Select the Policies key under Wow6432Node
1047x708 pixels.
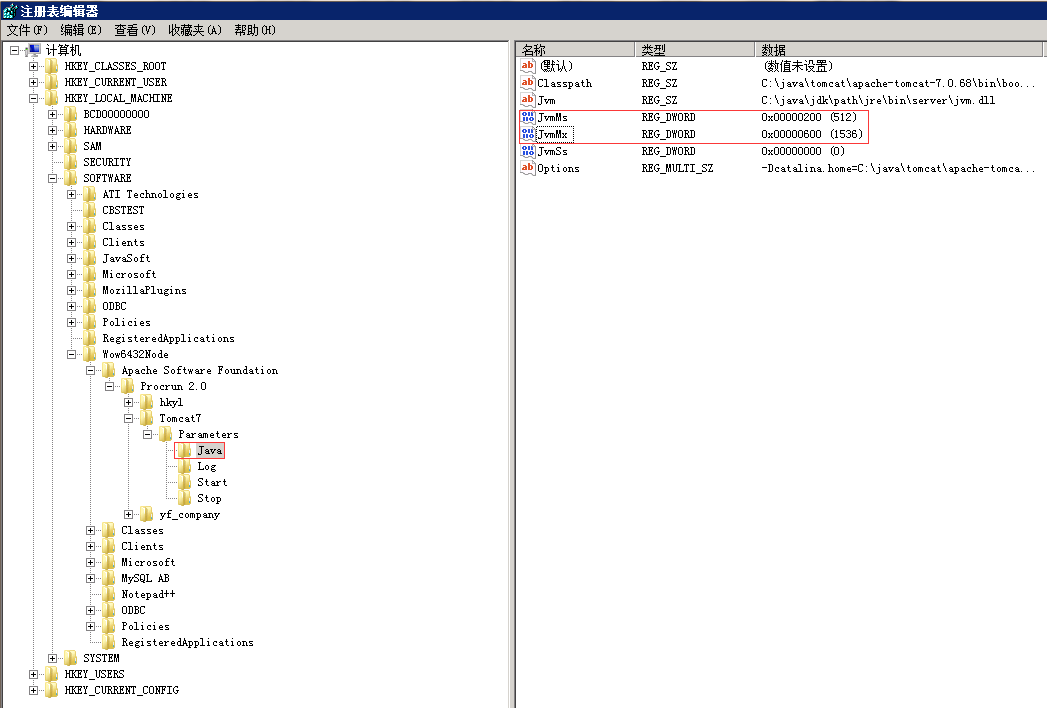tap(145, 627)
